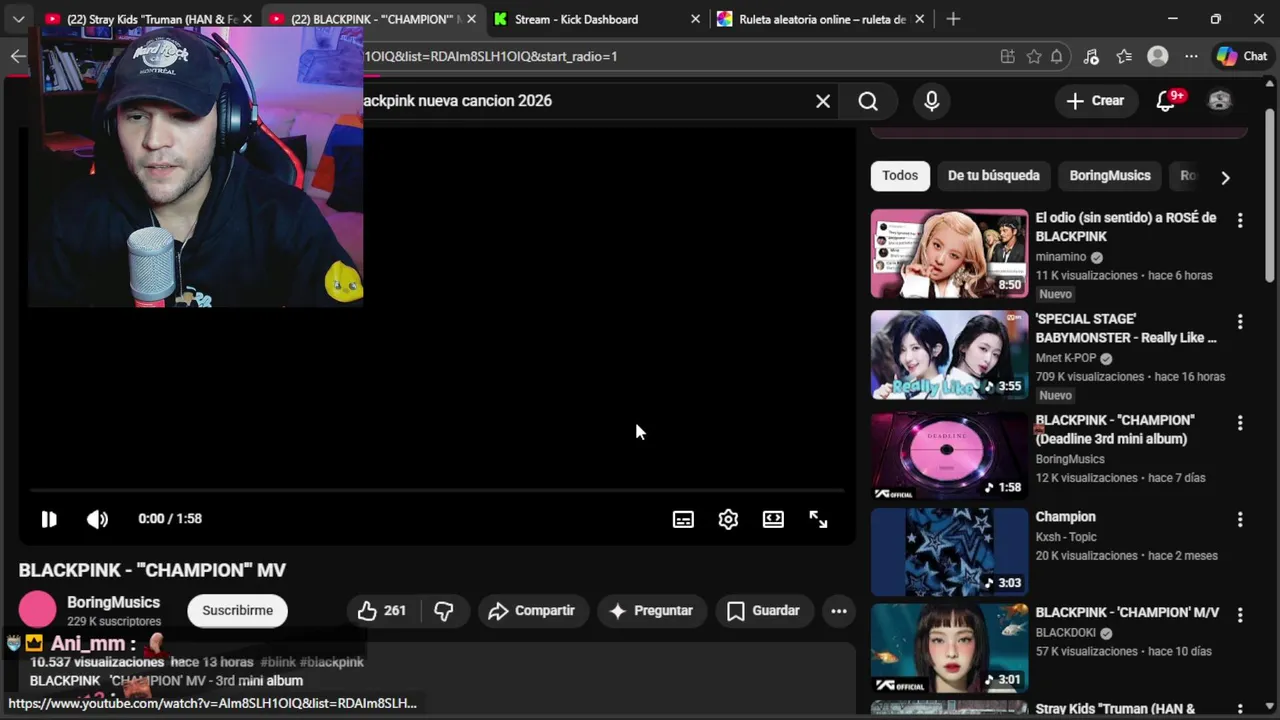Open options for Champion Kxsh Topic video

(1240, 520)
